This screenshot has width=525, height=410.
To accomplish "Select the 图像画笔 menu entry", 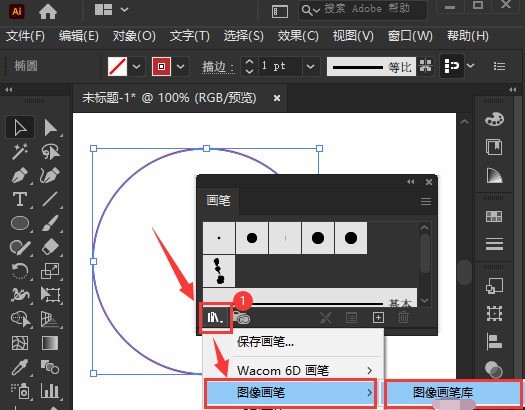I will tap(291, 392).
